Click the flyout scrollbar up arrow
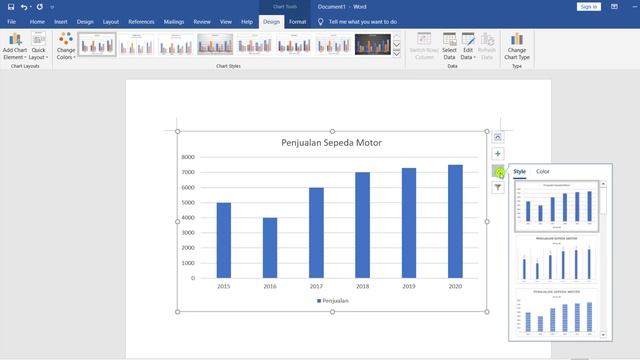The height and width of the screenshot is (360, 640). pos(603,184)
